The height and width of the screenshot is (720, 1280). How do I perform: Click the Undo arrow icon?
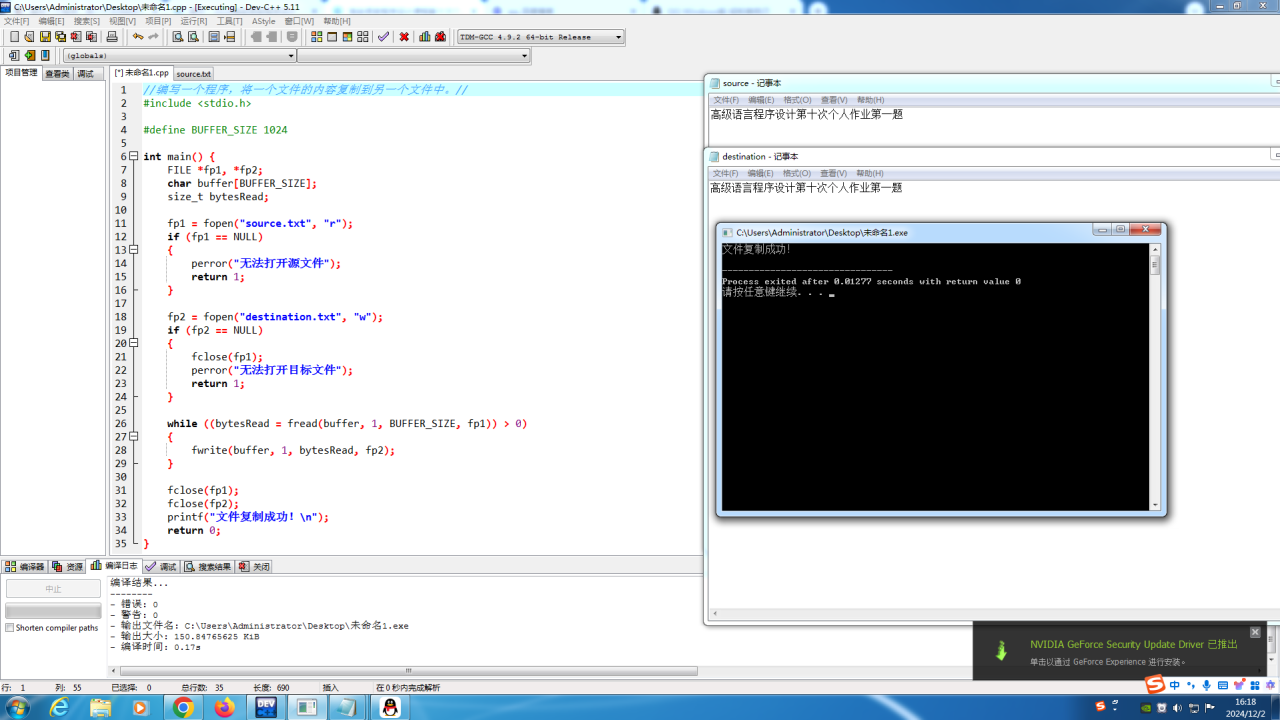point(138,37)
